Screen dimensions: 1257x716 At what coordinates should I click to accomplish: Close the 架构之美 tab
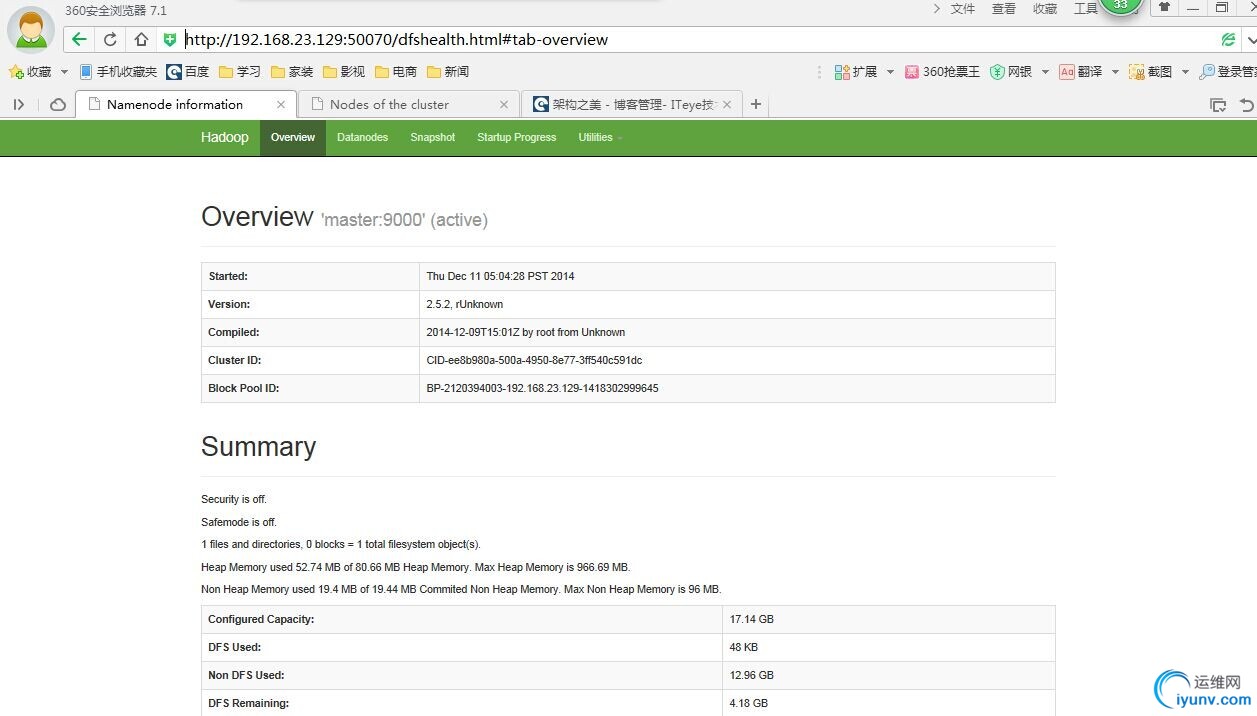click(x=727, y=104)
